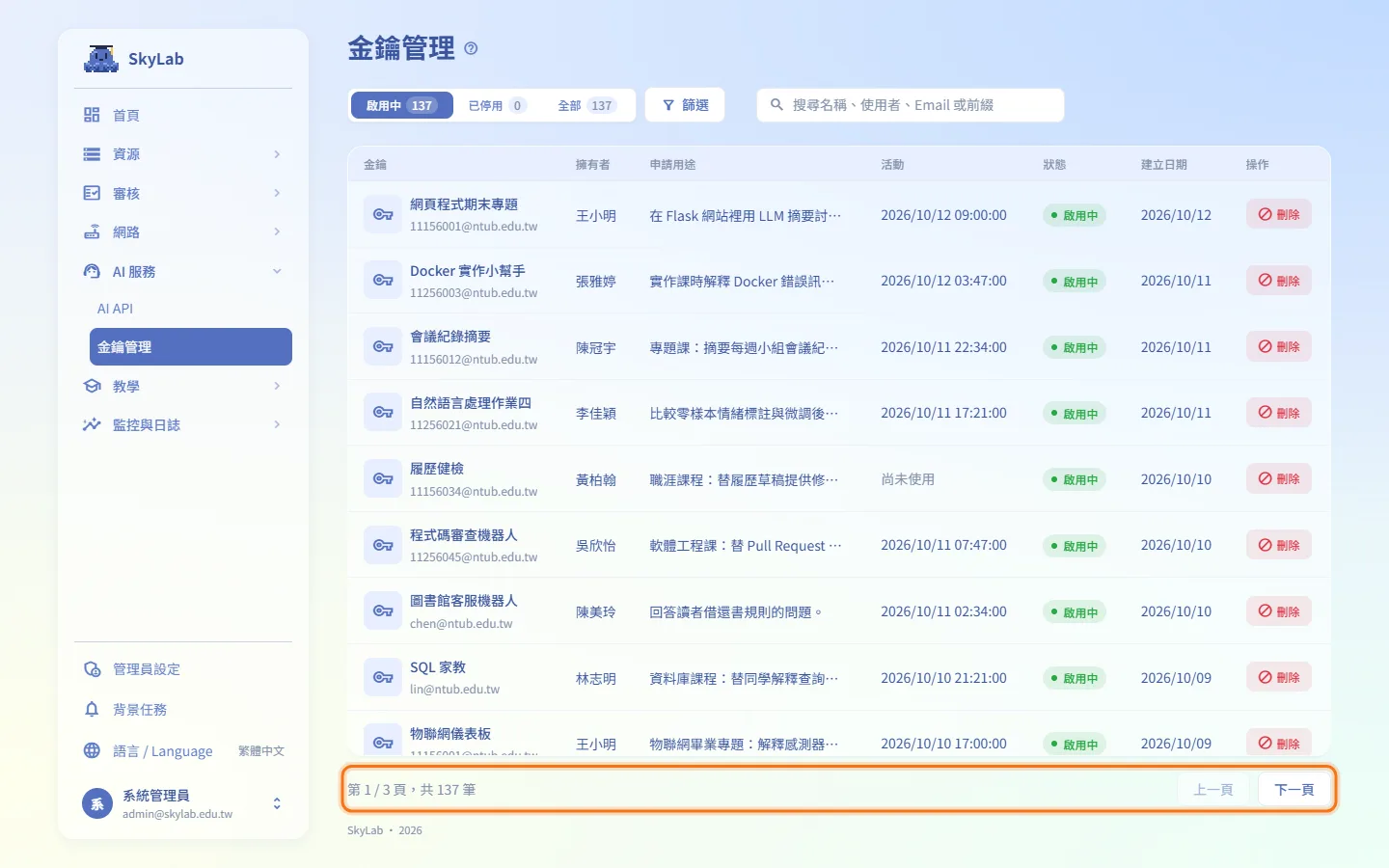Open the AI API menu item

[115, 309]
